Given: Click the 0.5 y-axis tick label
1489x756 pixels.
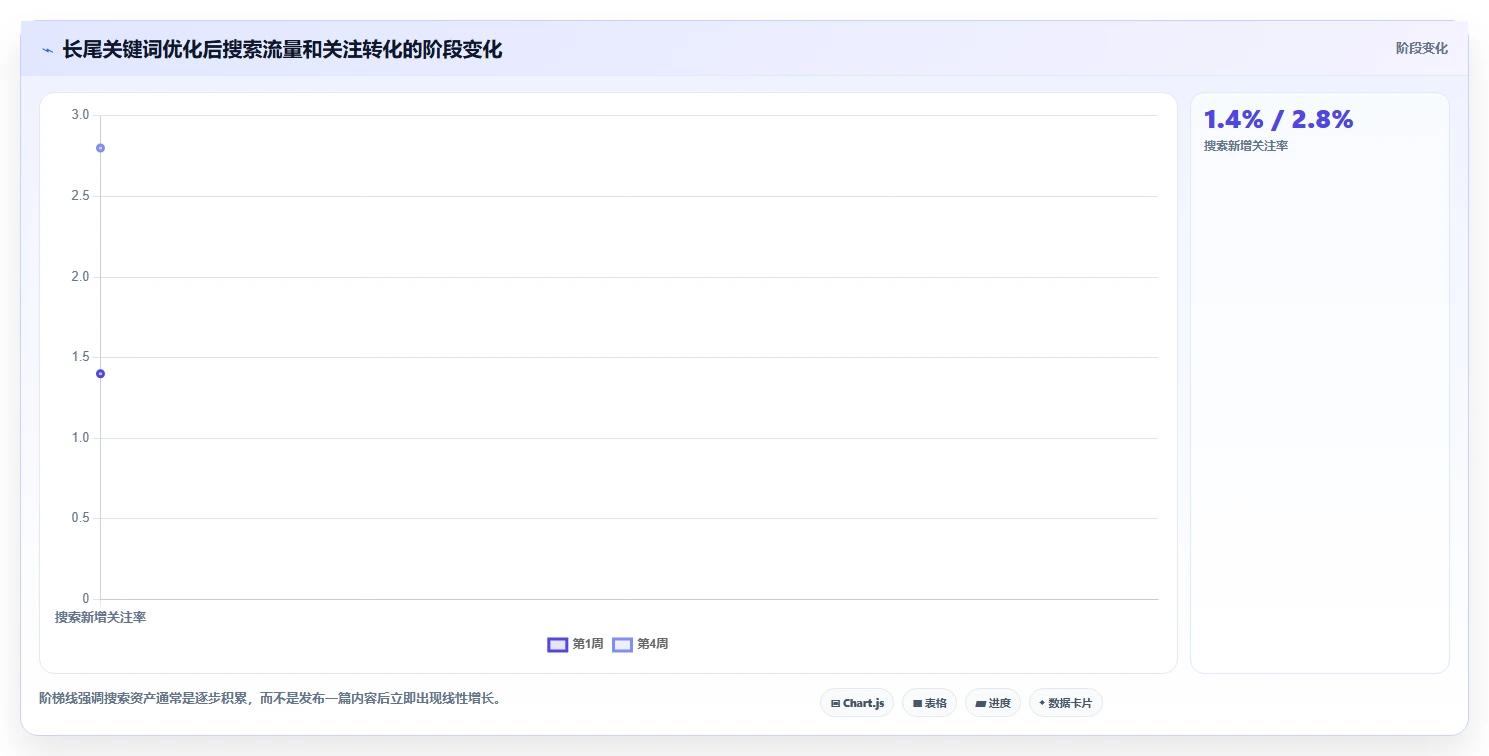Looking at the screenshot, I should pyautogui.click(x=80, y=518).
